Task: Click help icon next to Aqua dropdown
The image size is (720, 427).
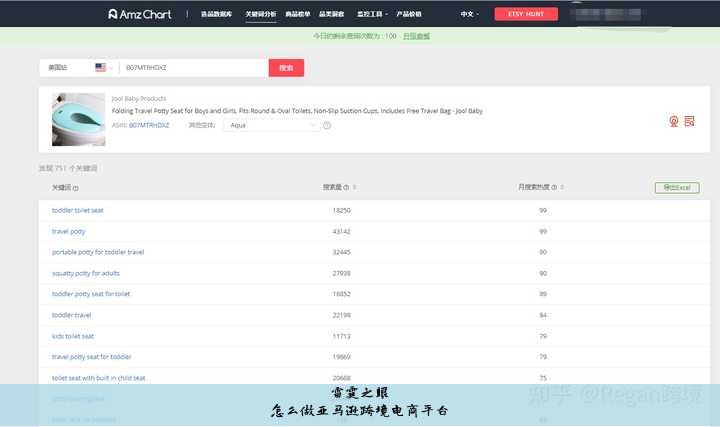Action: click(x=327, y=126)
